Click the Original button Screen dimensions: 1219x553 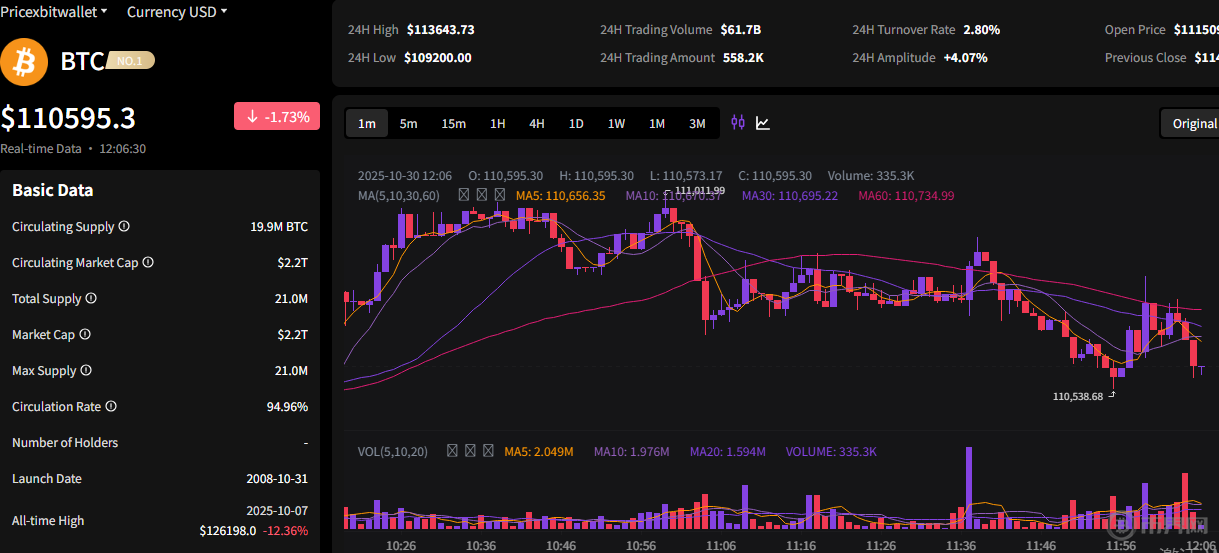pyautogui.click(x=1192, y=124)
